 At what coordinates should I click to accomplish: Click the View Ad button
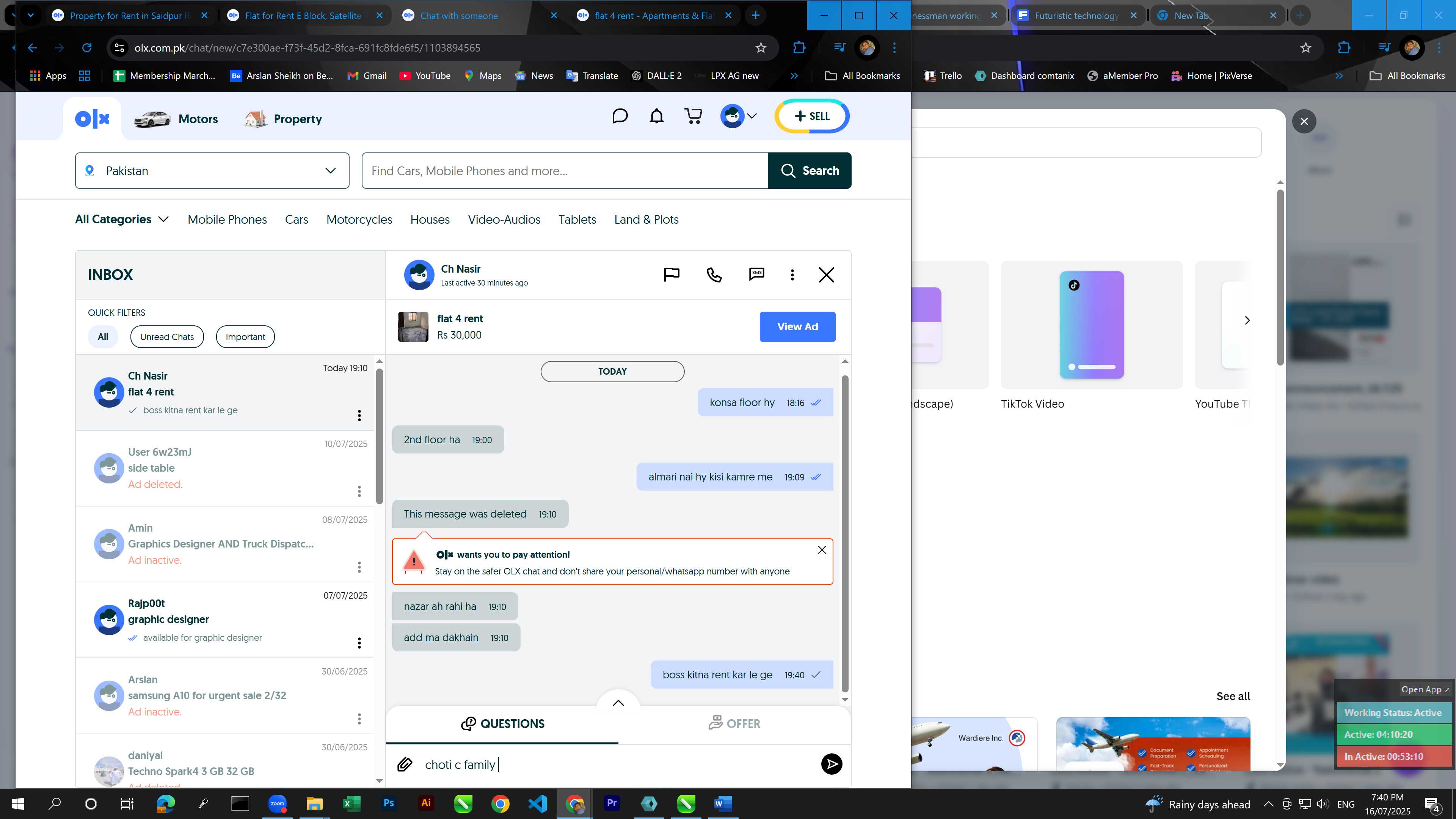click(797, 327)
